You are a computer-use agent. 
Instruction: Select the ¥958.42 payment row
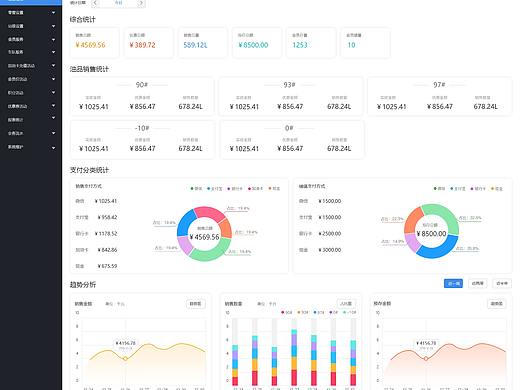click(x=96, y=217)
